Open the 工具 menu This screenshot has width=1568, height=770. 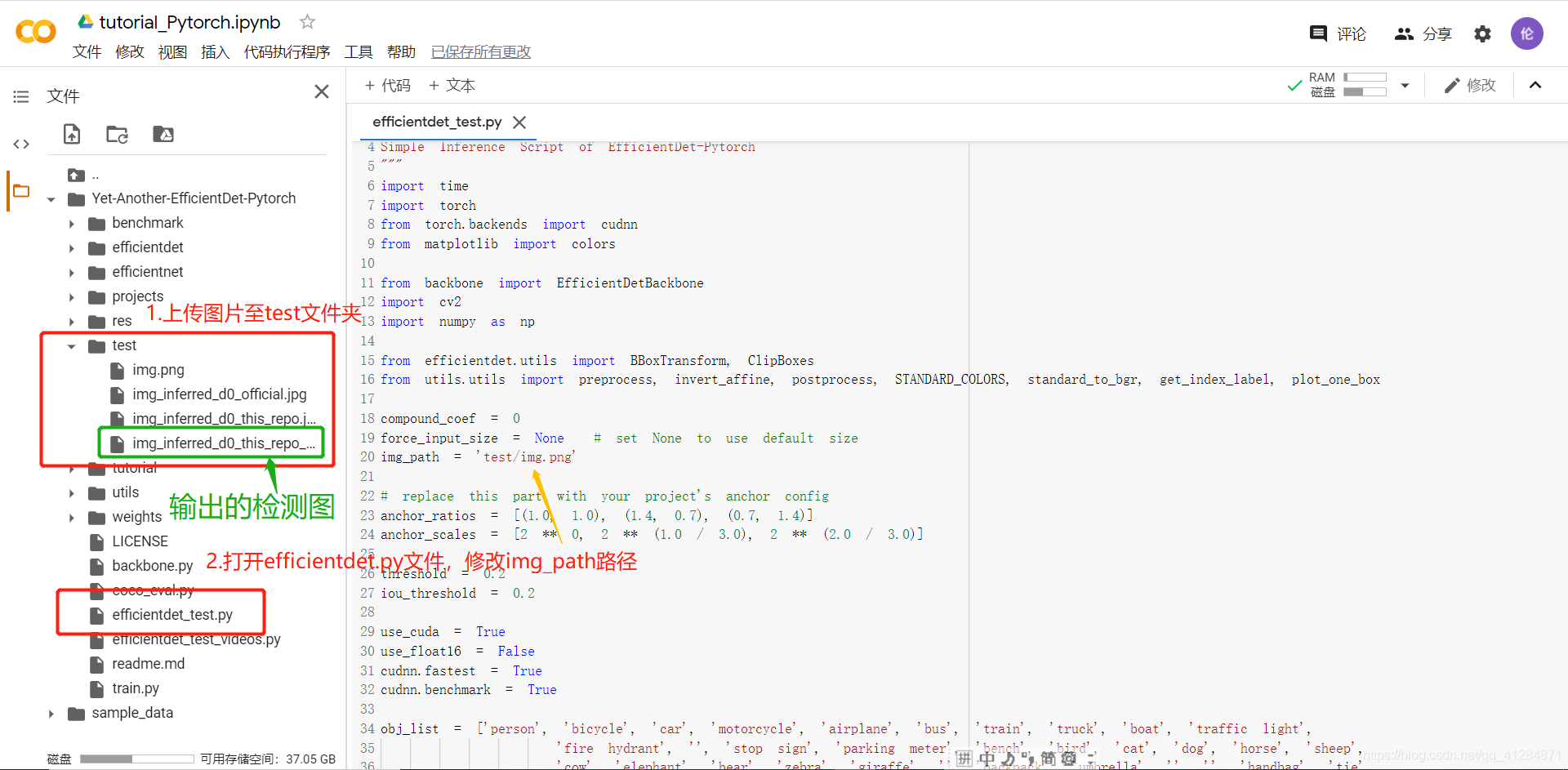[x=359, y=52]
